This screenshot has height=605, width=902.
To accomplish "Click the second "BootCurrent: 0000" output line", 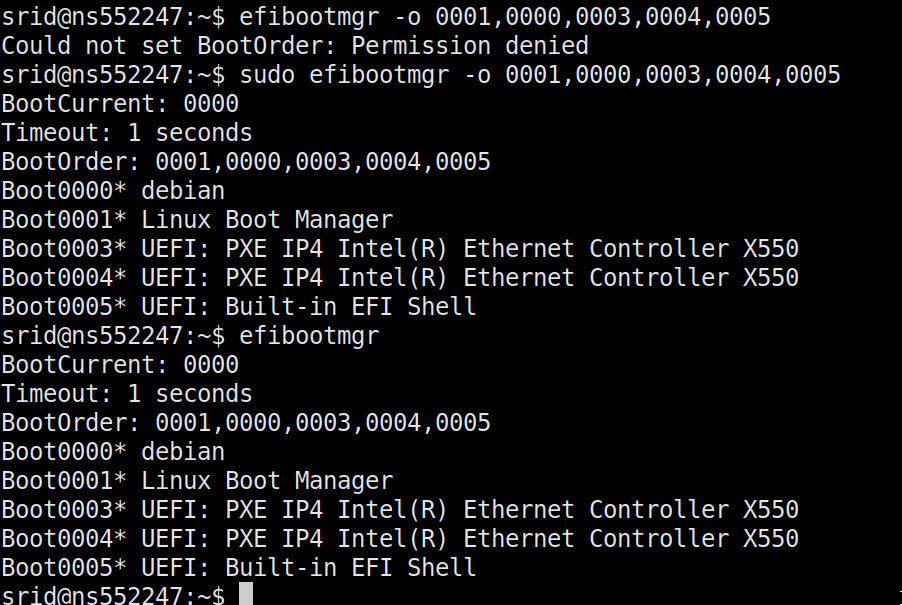I will (x=120, y=365).
